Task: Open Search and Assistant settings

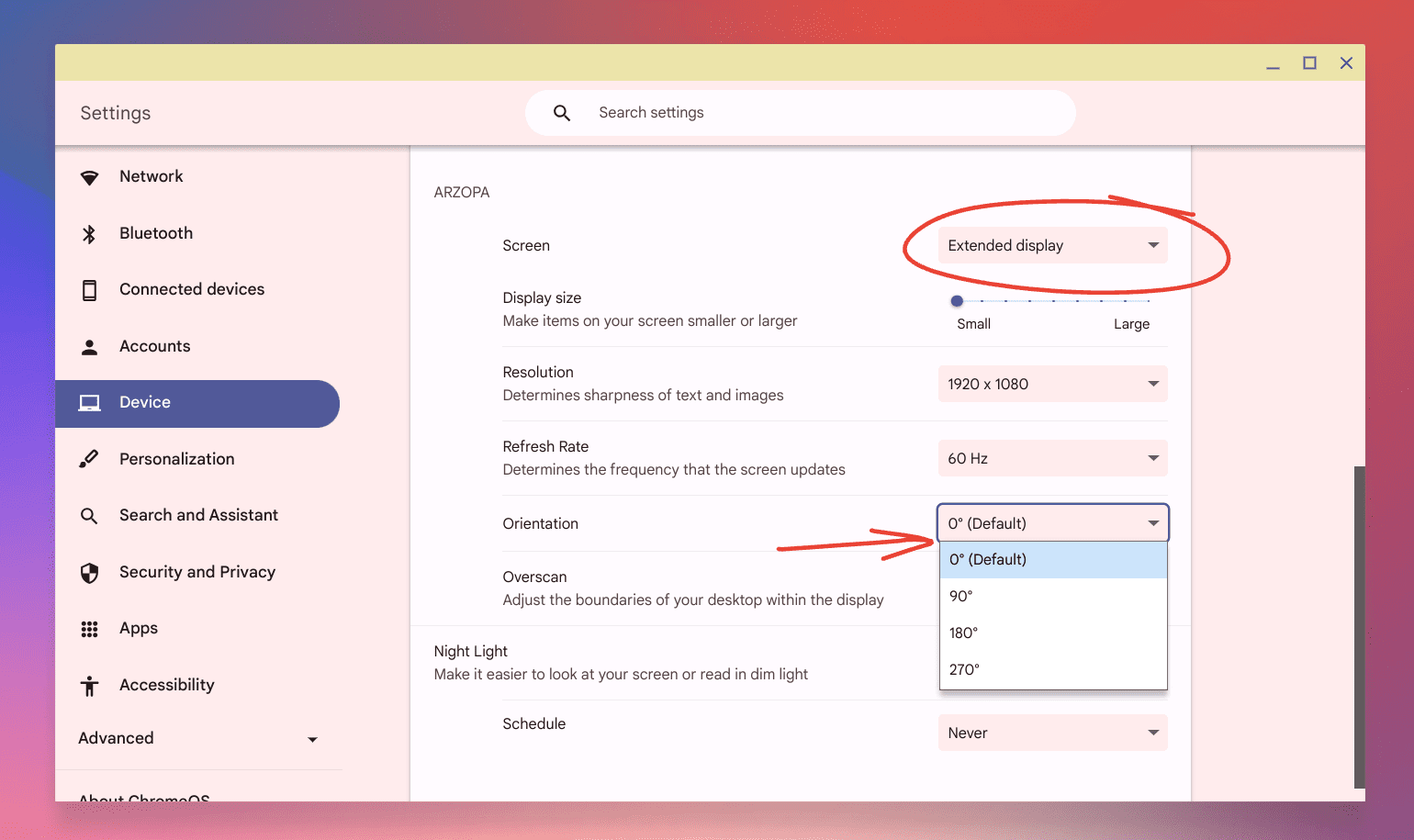Action: tap(197, 515)
